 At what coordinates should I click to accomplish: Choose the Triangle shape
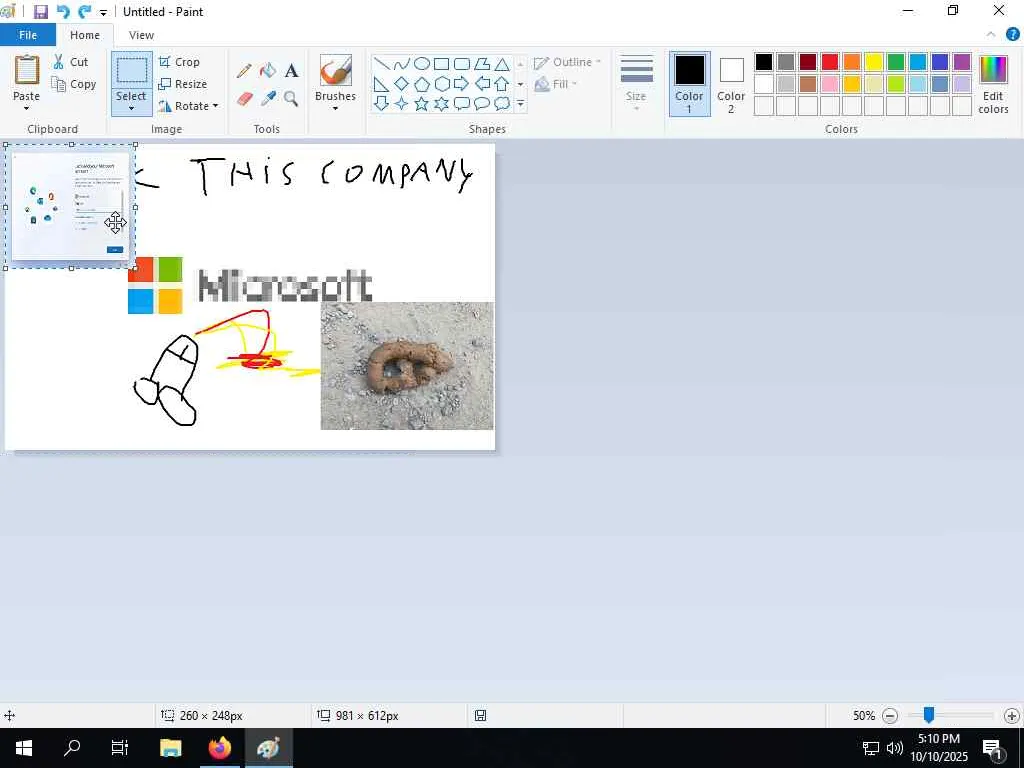tap(502, 64)
